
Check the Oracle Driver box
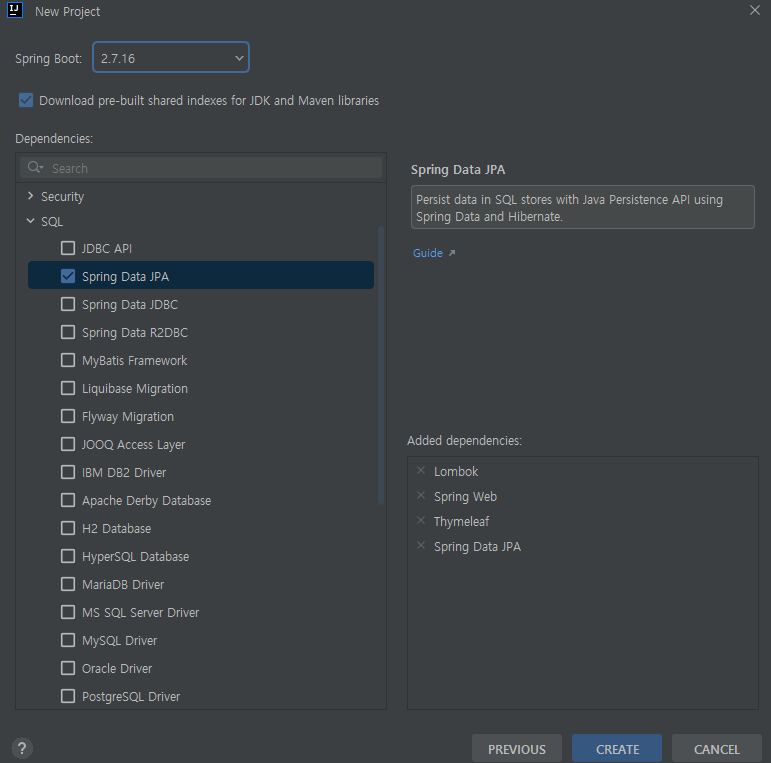68,669
